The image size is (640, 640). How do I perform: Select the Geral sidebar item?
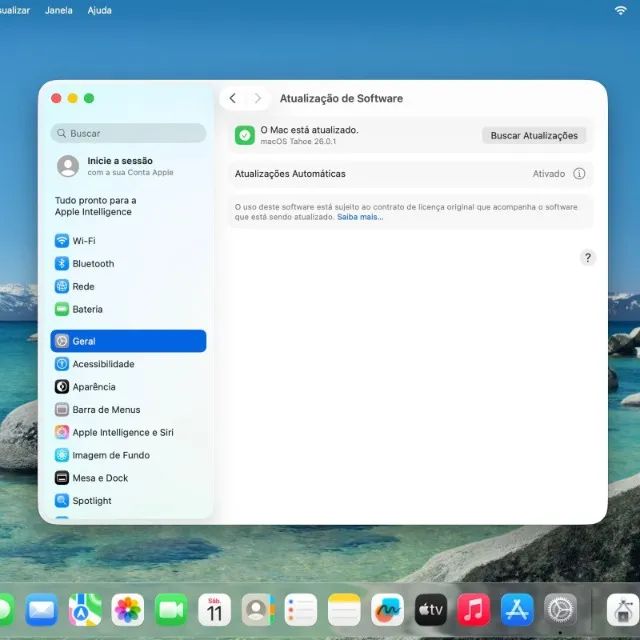click(x=128, y=341)
